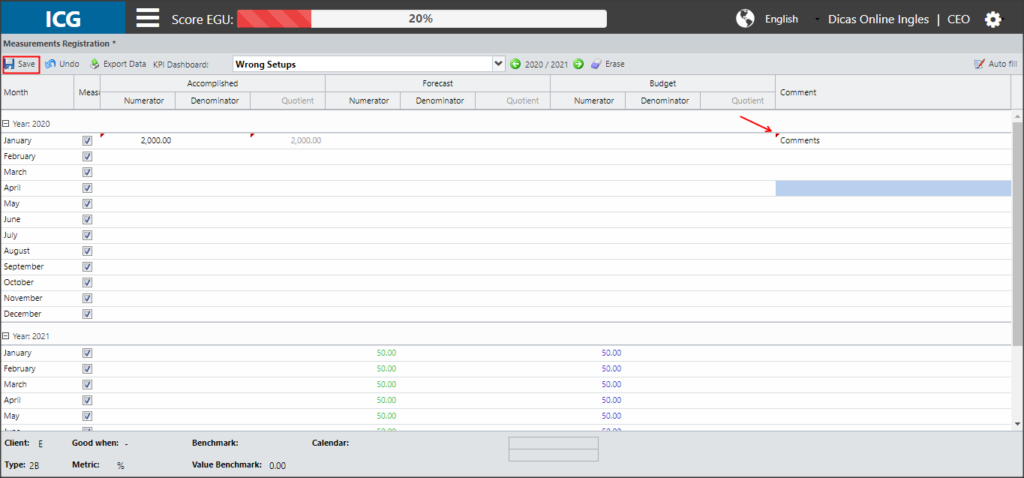The width and height of the screenshot is (1024, 478).
Task: Collapse the Year: 2020 group
Action: tap(6, 123)
